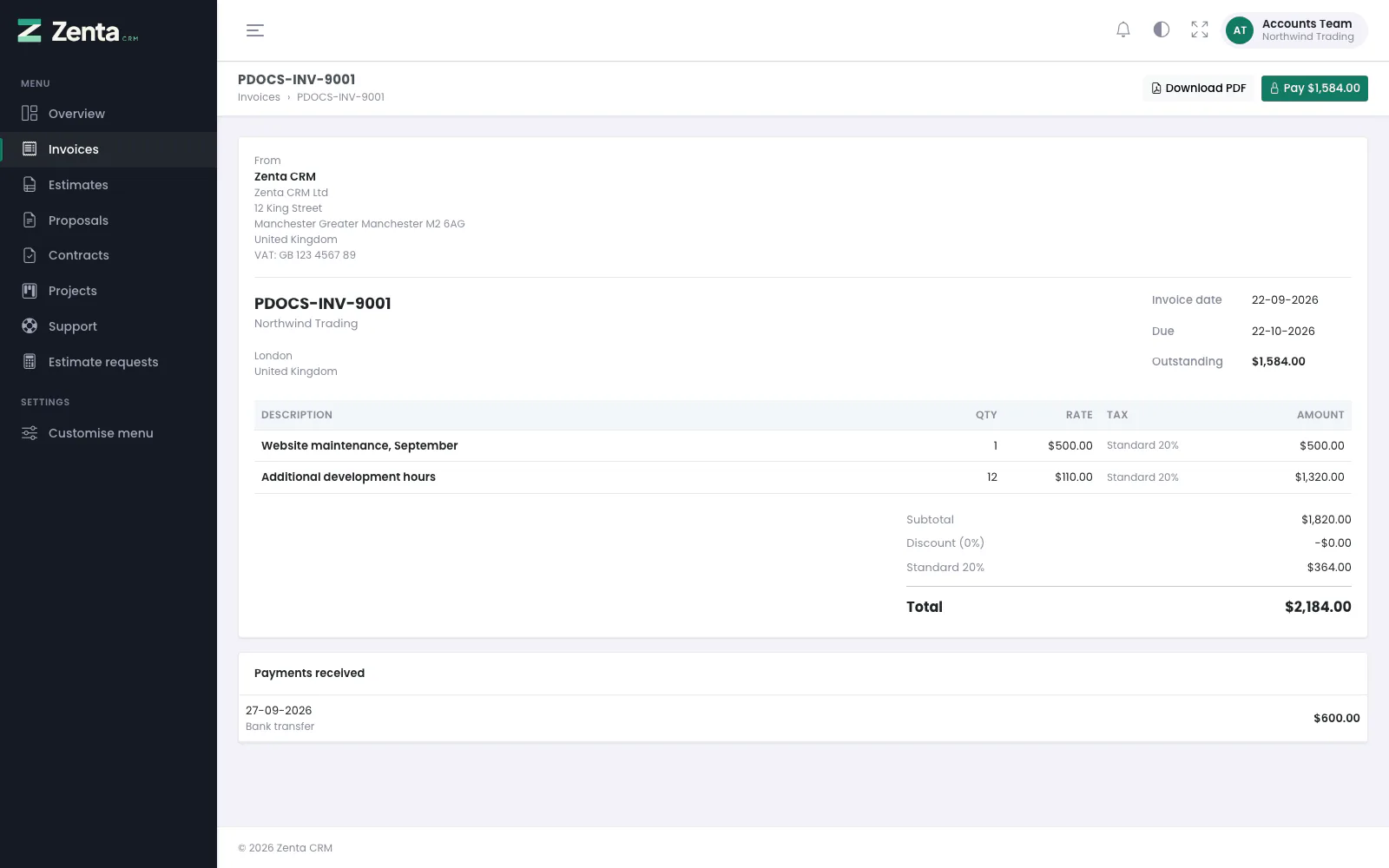The image size is (1389, 868).
Task: Click PDOCS-INV-9001 breadcrumb text
Action: click(340, 97)
